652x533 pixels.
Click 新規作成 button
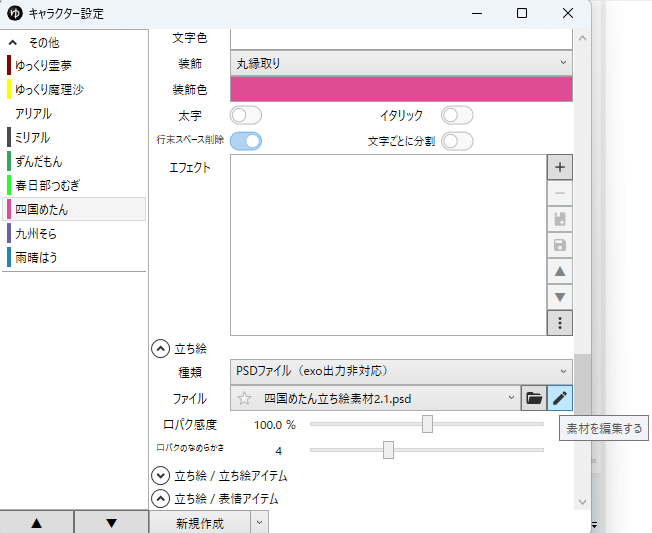pos(200,523)
